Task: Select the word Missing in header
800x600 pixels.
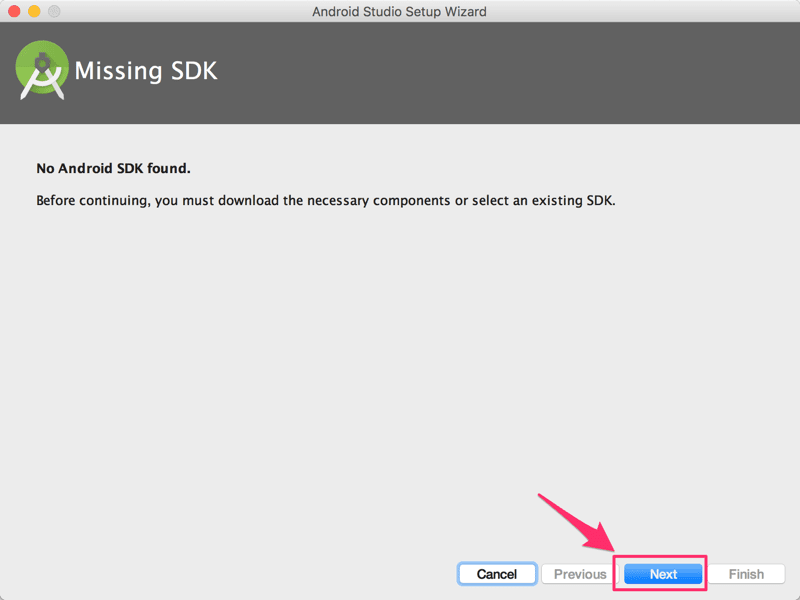Action: click(x=118, y=70)
